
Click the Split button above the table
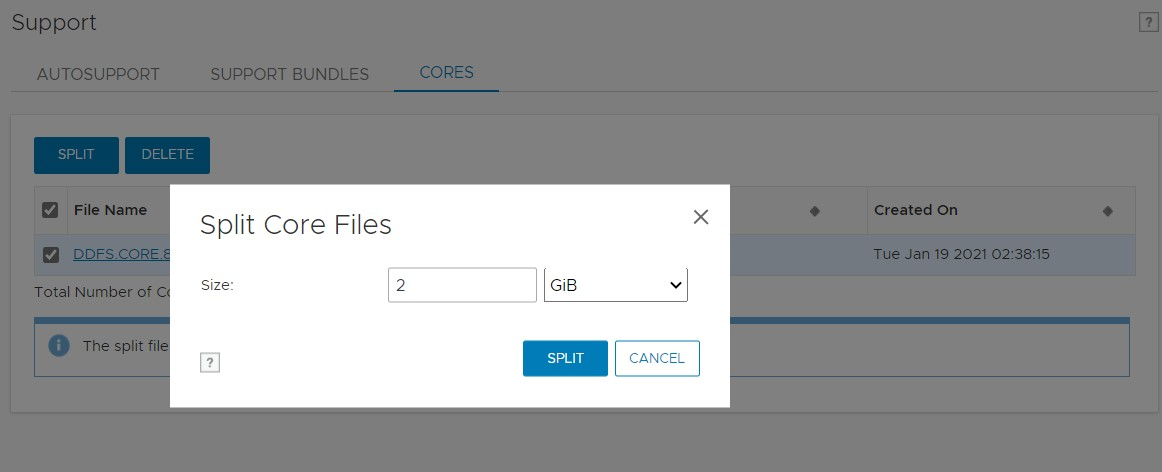[x=76, y=155]
